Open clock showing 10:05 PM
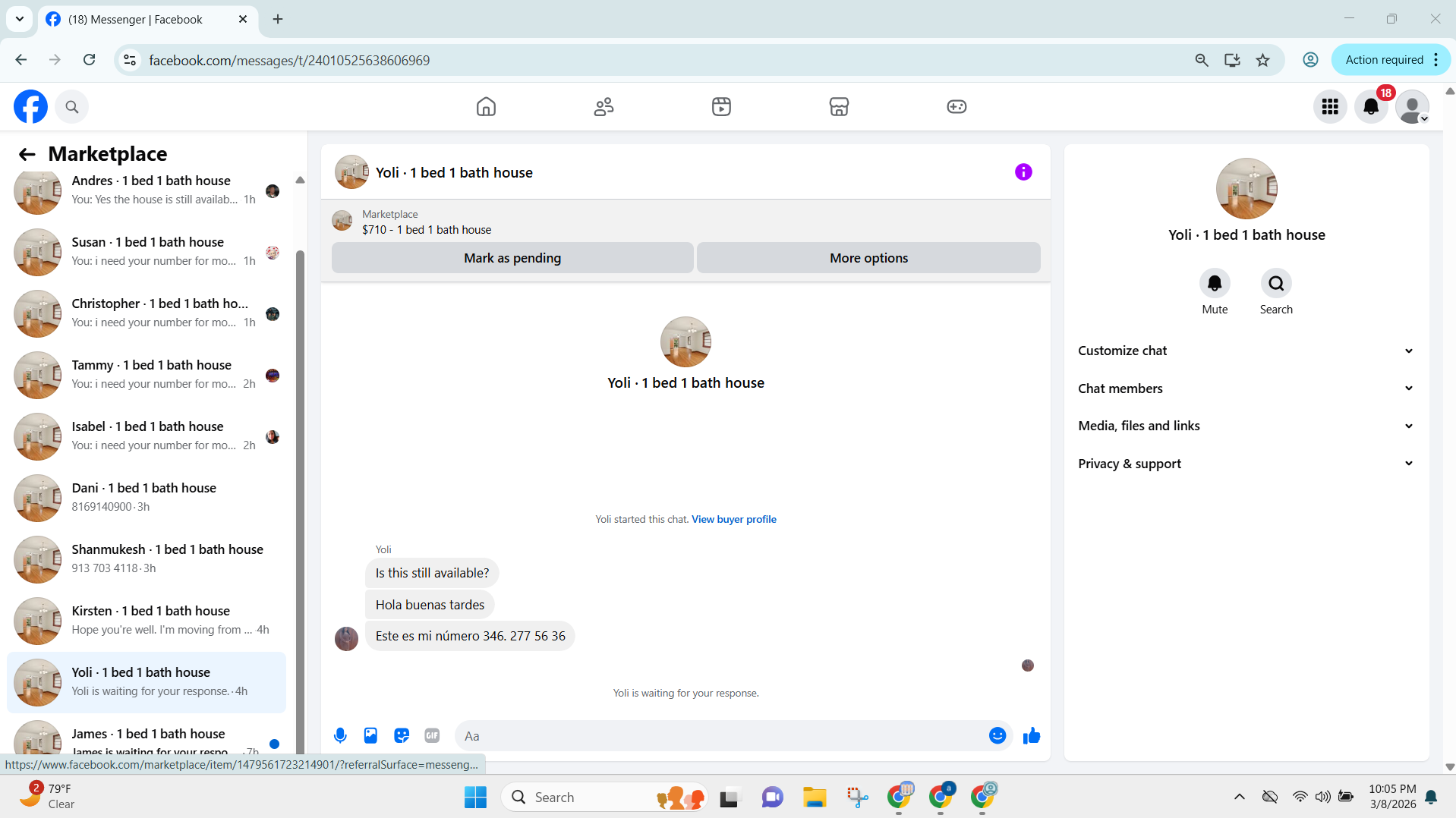The width and height of the screenshot is (1456, 818). click(x=1392, y=797)
